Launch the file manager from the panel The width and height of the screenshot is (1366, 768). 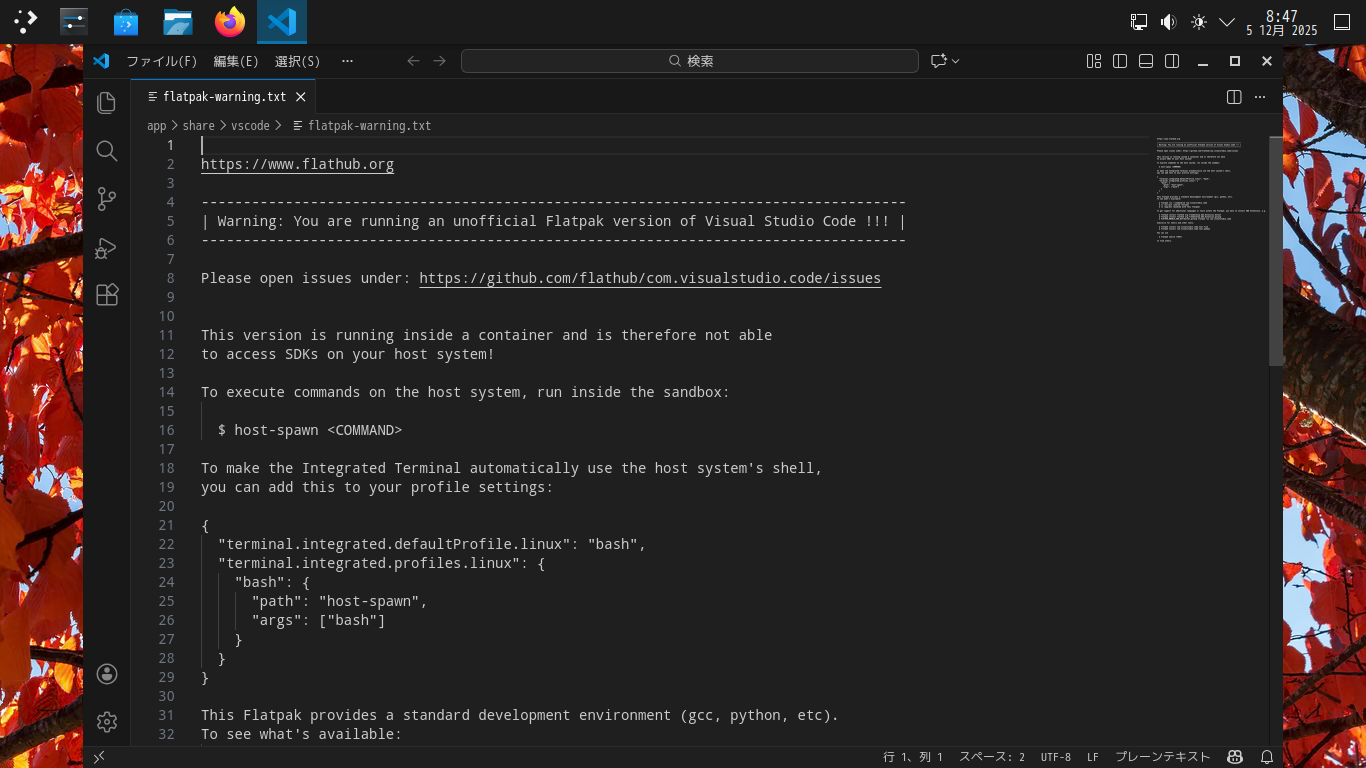pyautogui.click(x=178, y=21)
